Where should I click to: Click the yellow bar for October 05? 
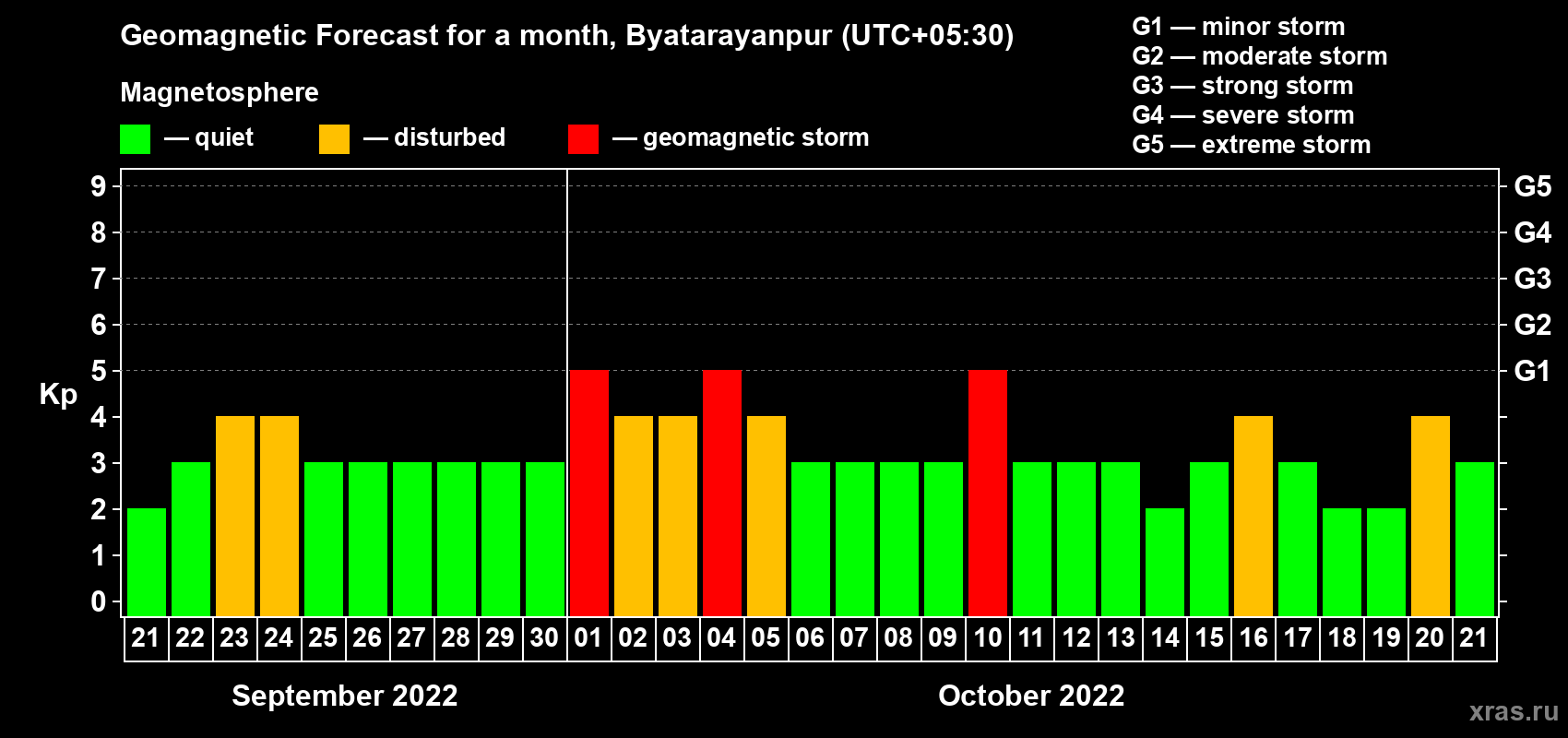tap(766, 516)
